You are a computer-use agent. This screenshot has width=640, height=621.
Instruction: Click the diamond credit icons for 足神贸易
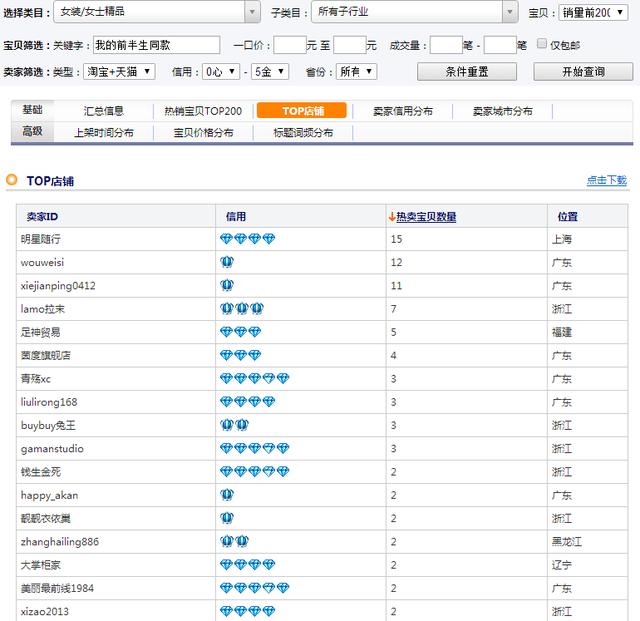[x=240, y=332]
